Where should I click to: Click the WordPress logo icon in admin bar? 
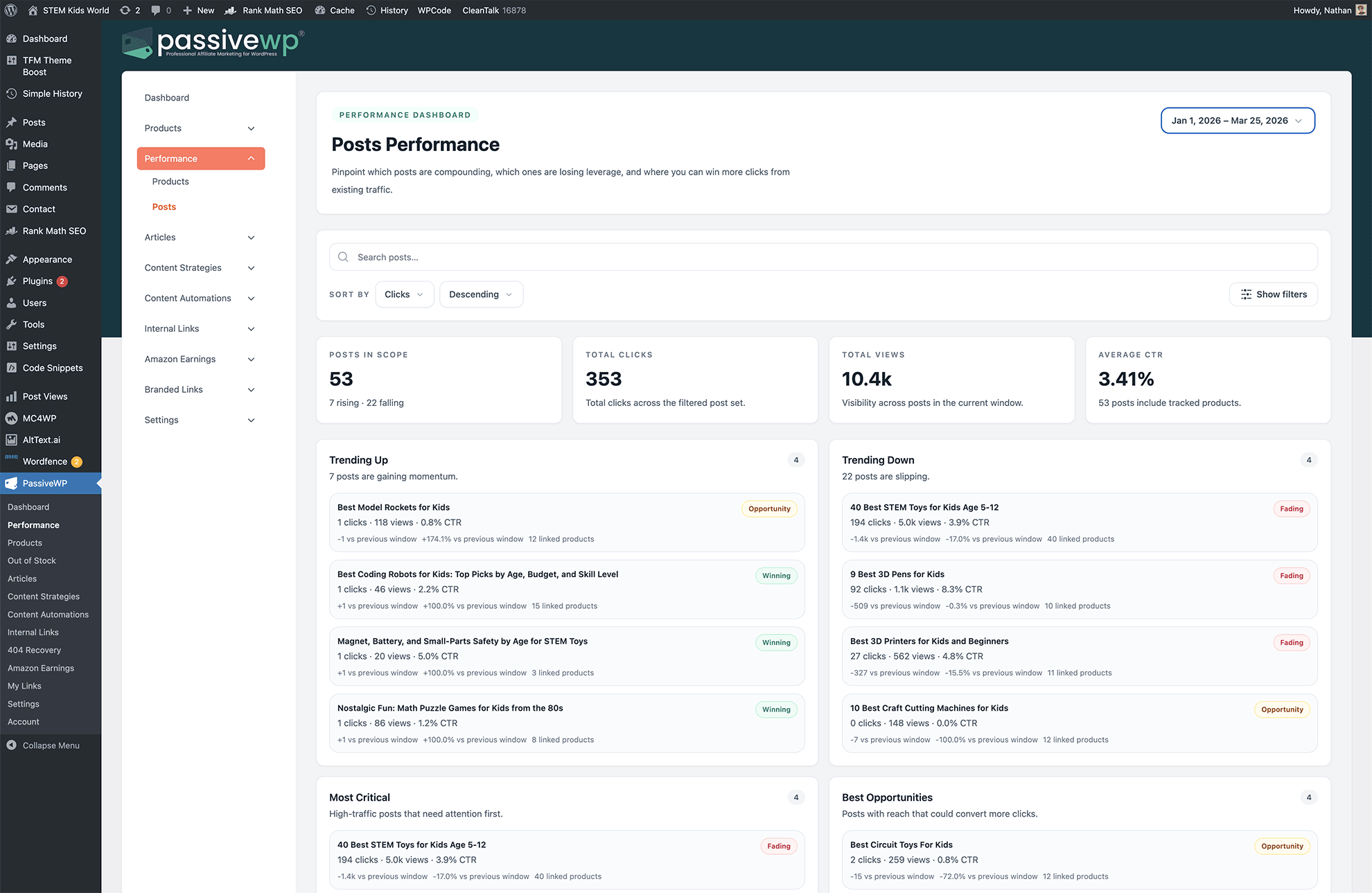[11, 10]
